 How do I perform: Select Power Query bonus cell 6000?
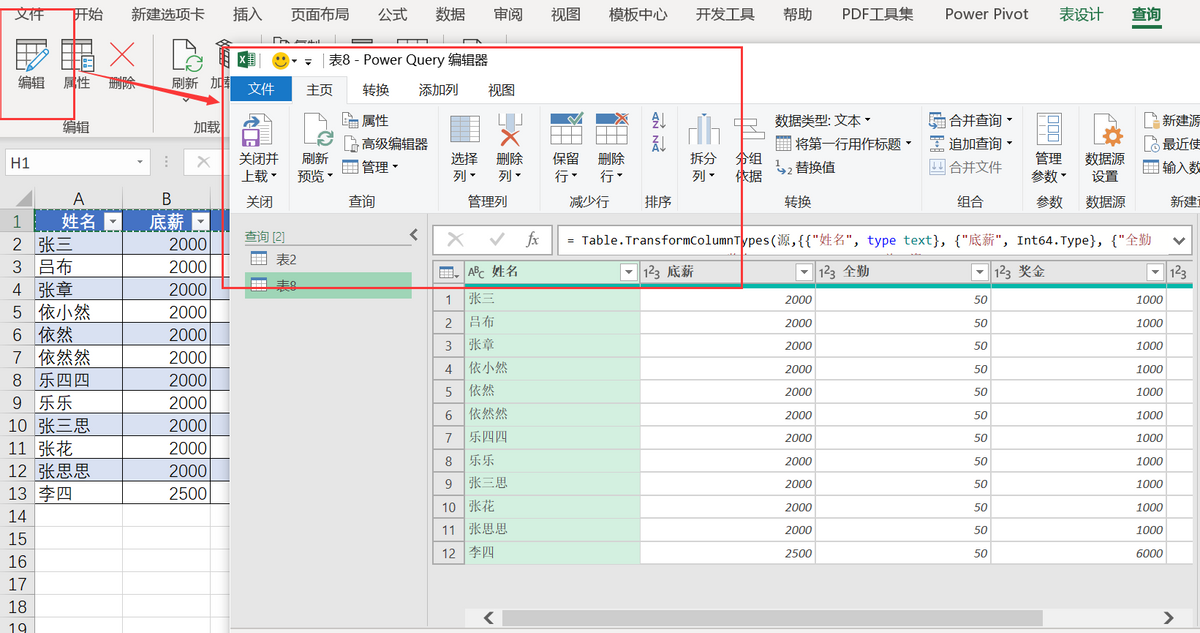[1080, 553]
